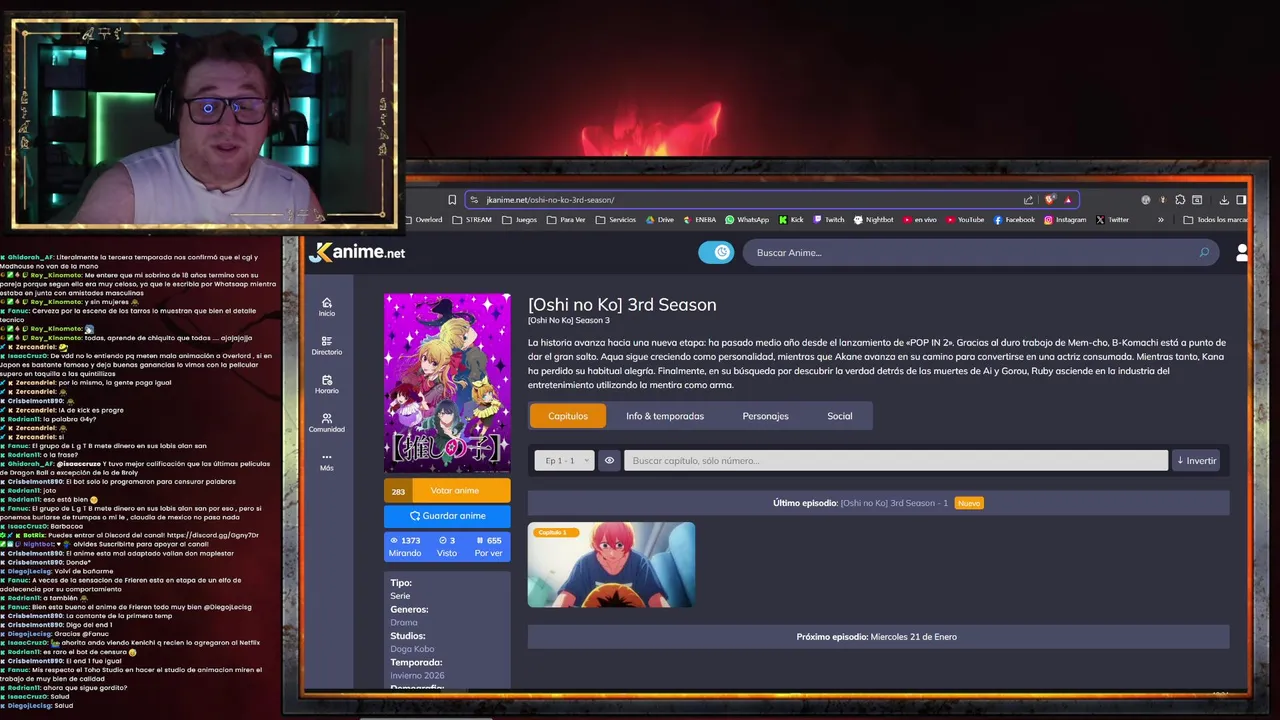Open the WhatsApp bookmark

tap(747, 220)
